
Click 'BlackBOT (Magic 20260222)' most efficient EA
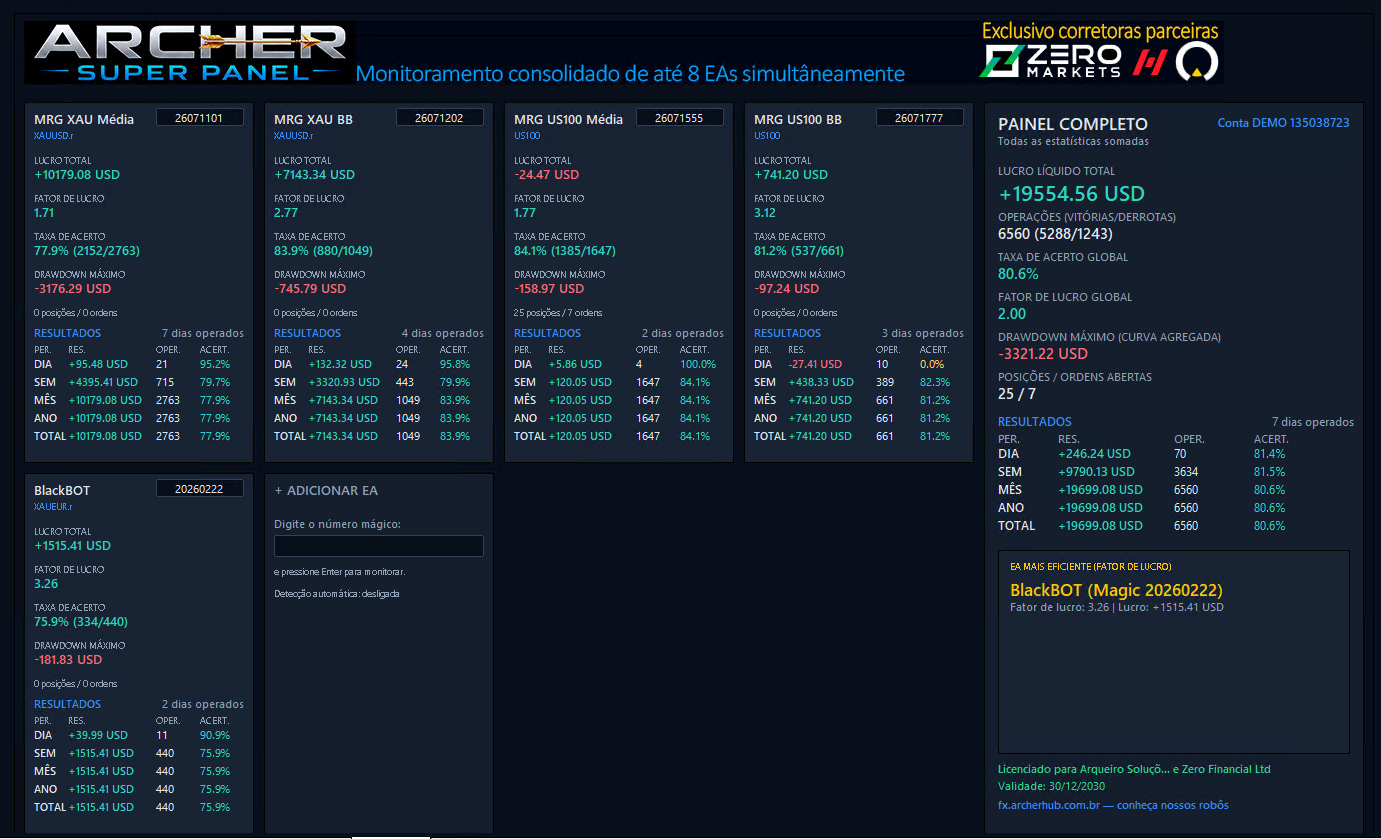point(1116,590)
